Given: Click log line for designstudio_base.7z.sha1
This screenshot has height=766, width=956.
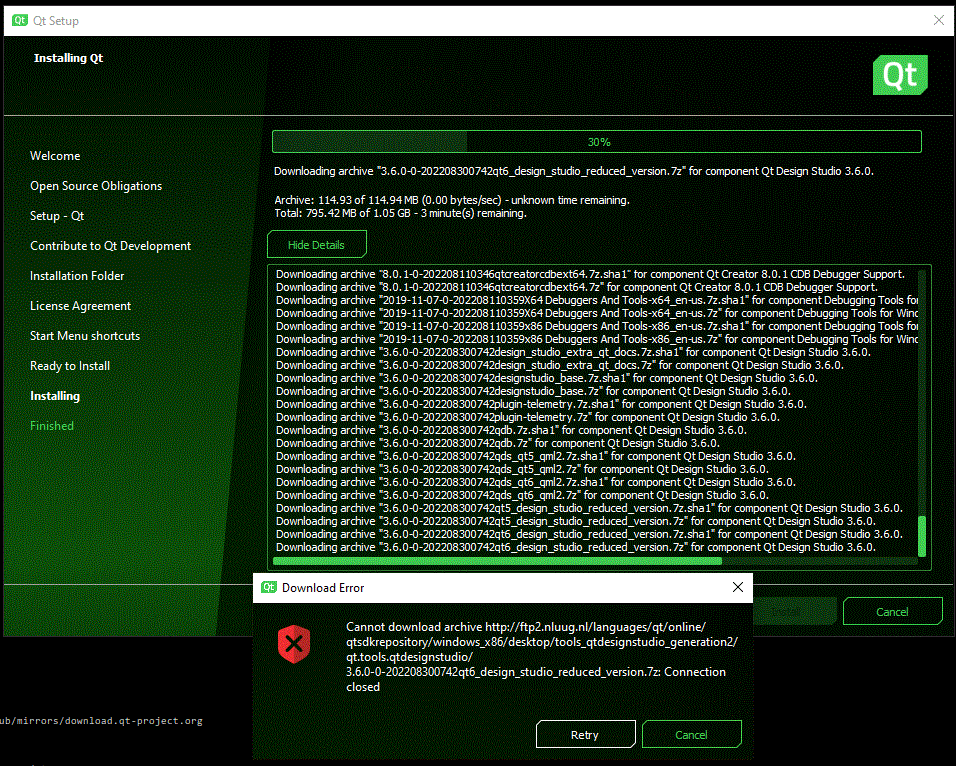Looking at the screenshot, I should click(547, 378).
